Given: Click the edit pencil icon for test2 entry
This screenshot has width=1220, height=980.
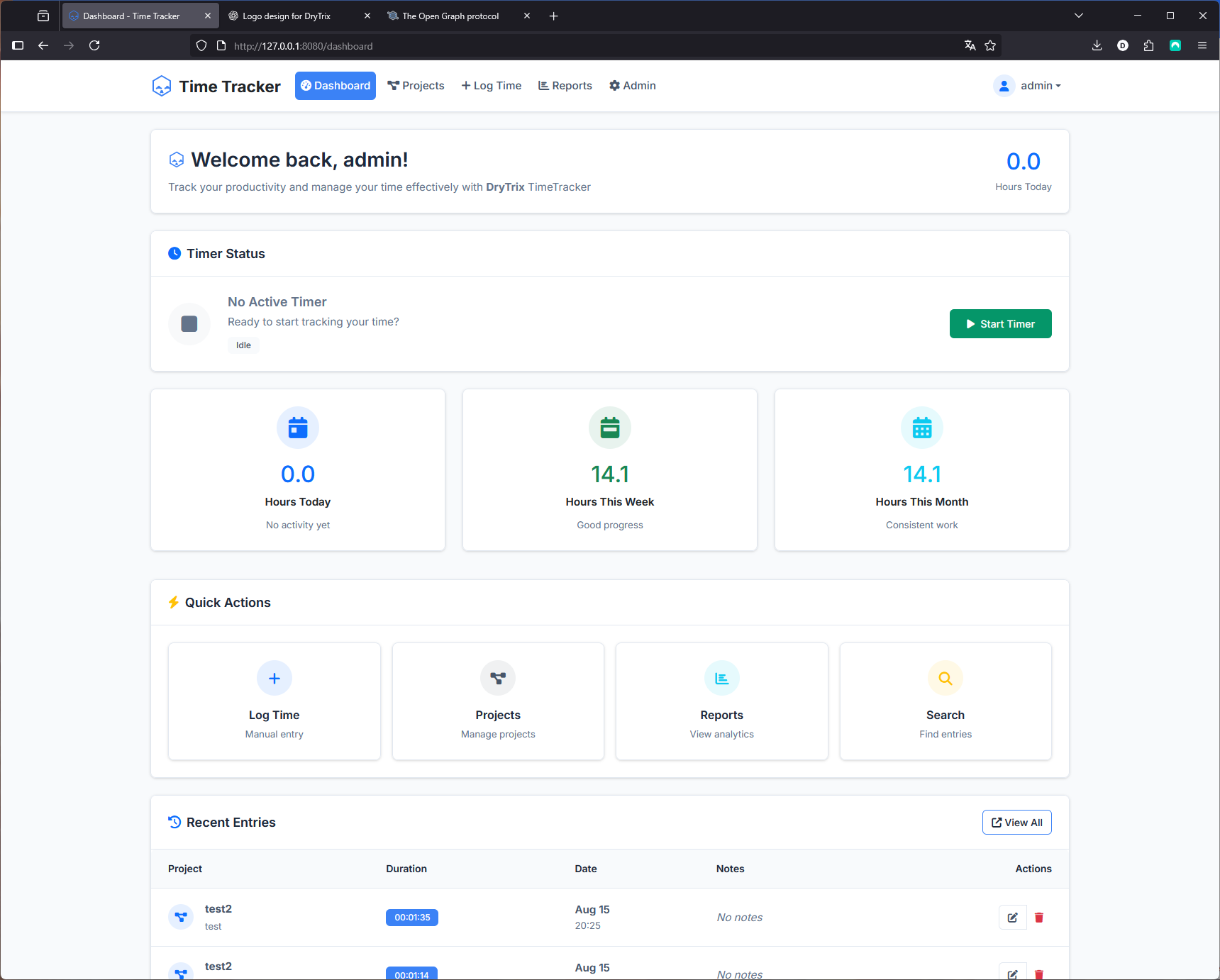Looking at the screenshot, I should pos(1012,917).
